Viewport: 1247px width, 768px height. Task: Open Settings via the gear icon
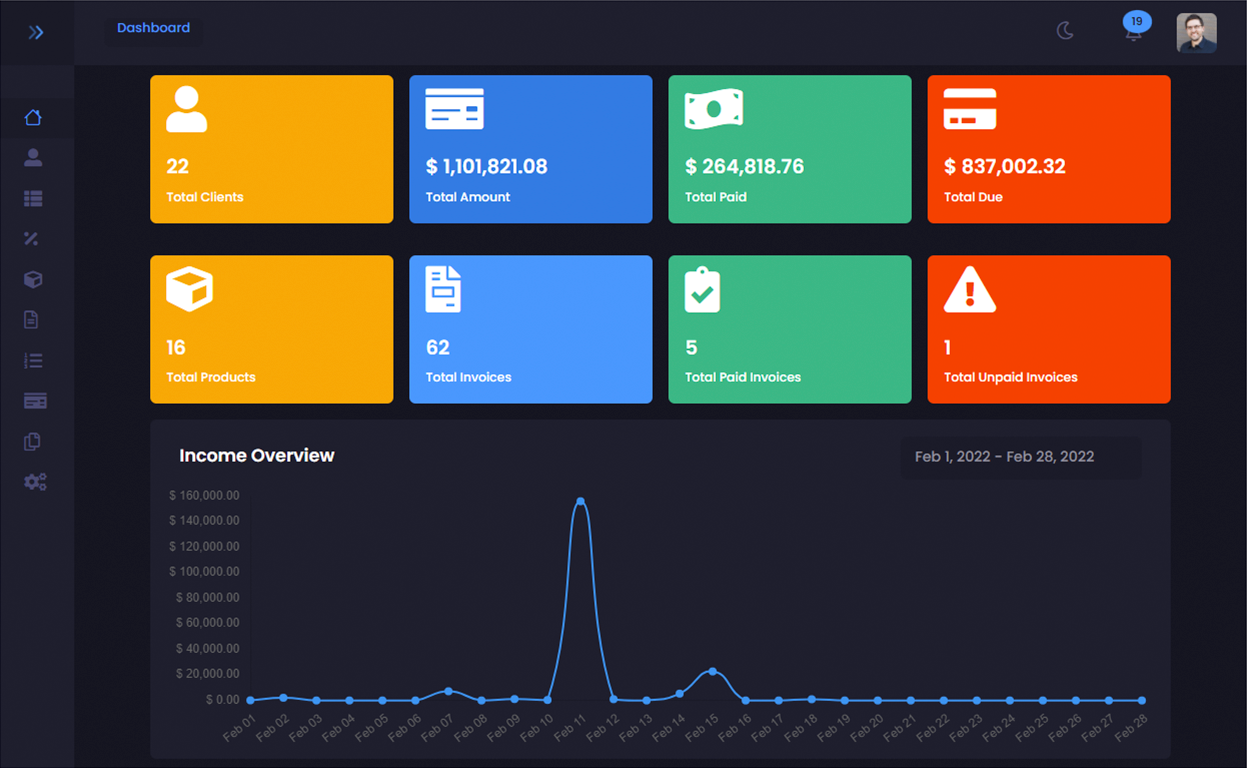click(33, 481)
